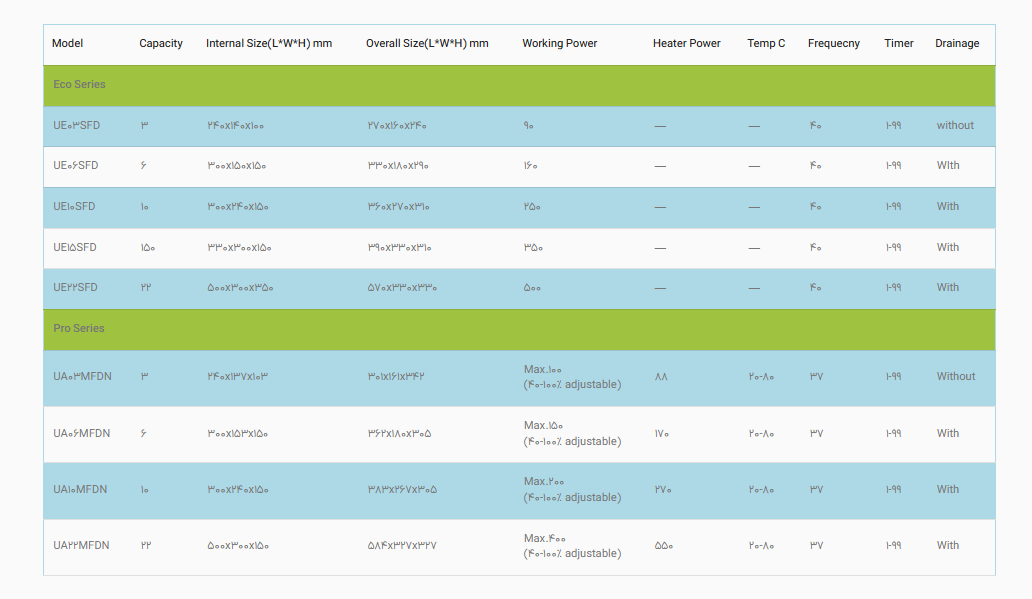Click the Timer column header
This screenshot has height=599, width=1032.
point(899,44)
